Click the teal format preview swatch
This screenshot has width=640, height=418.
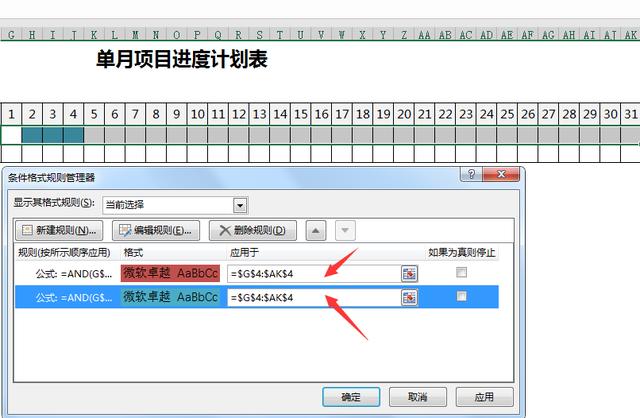pos(170,297)
